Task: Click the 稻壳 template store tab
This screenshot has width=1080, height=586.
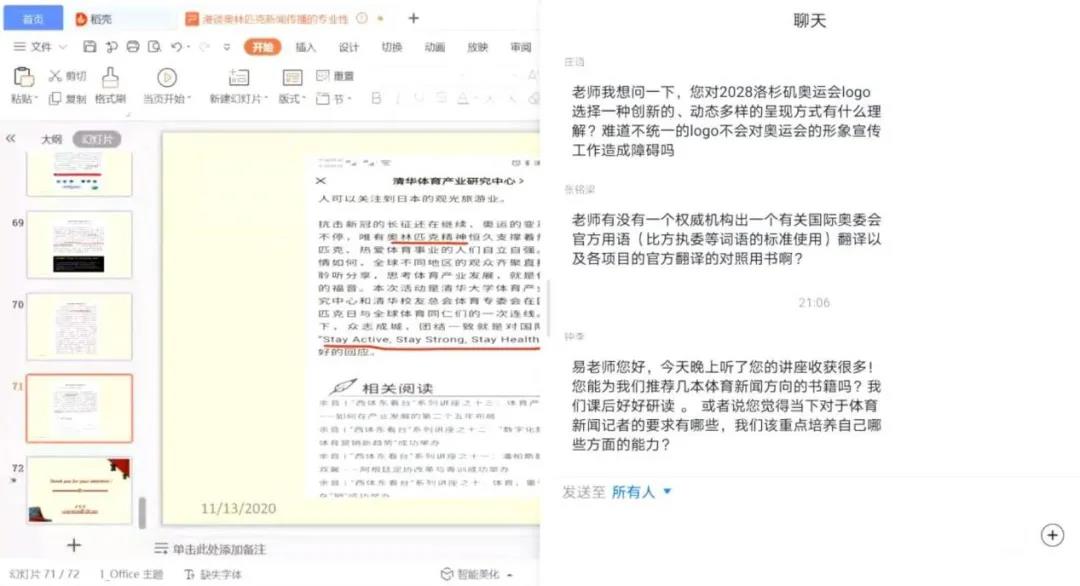Action: click(x=94, y=19)
